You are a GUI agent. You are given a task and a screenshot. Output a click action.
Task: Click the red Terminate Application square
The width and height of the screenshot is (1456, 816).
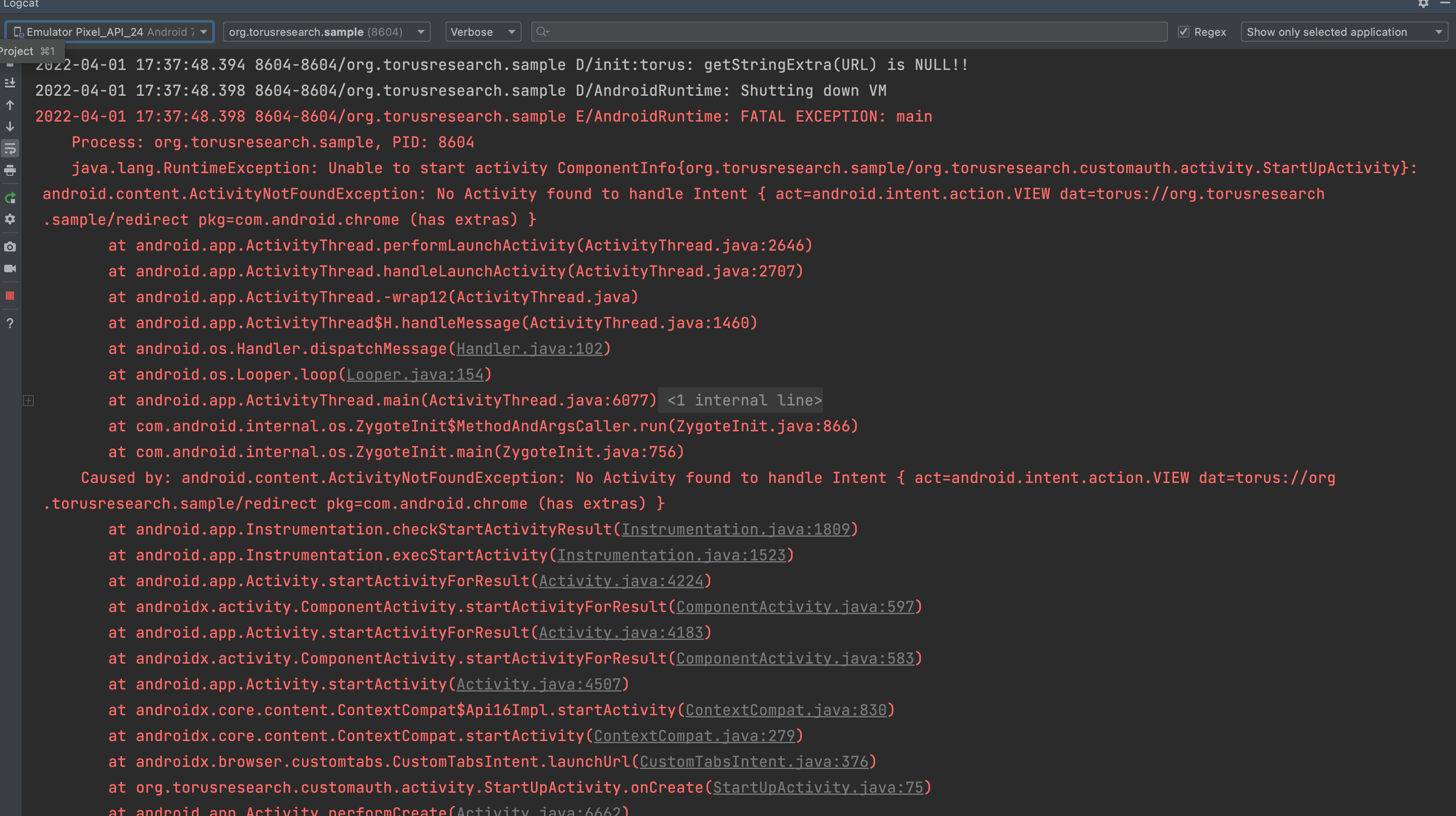[10, 296]
